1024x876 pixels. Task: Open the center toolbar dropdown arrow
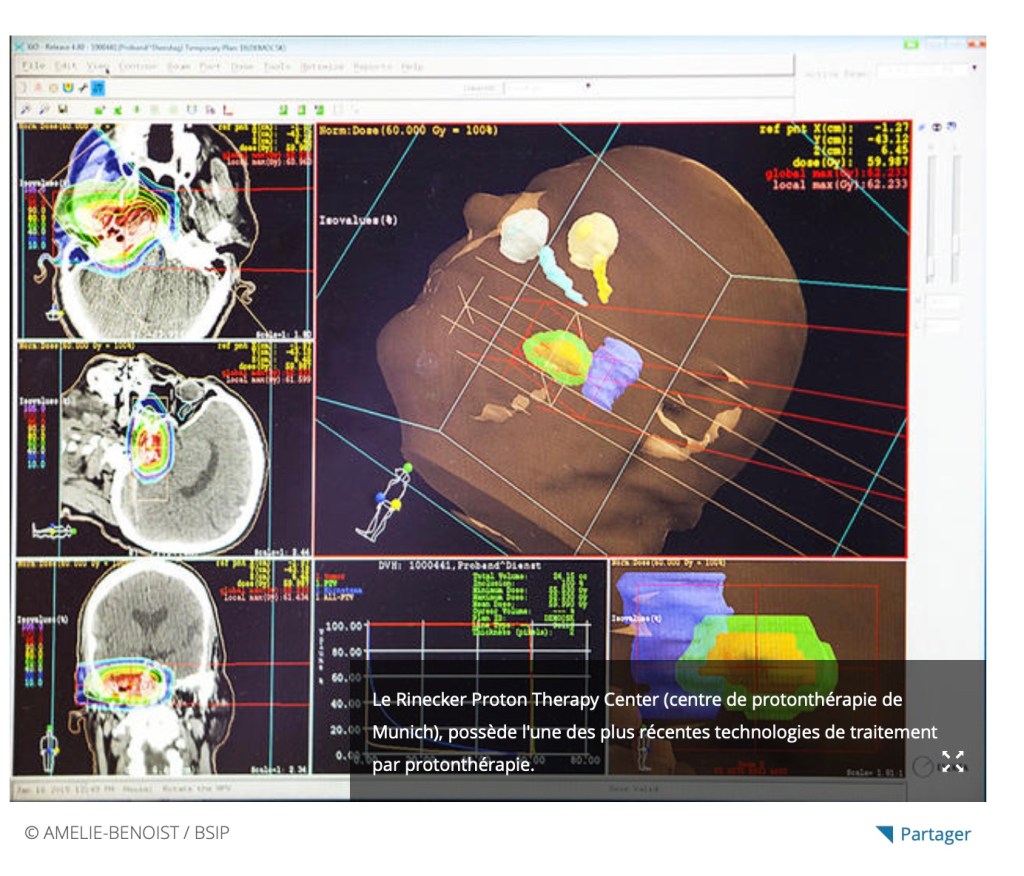(x=587, y=87)
